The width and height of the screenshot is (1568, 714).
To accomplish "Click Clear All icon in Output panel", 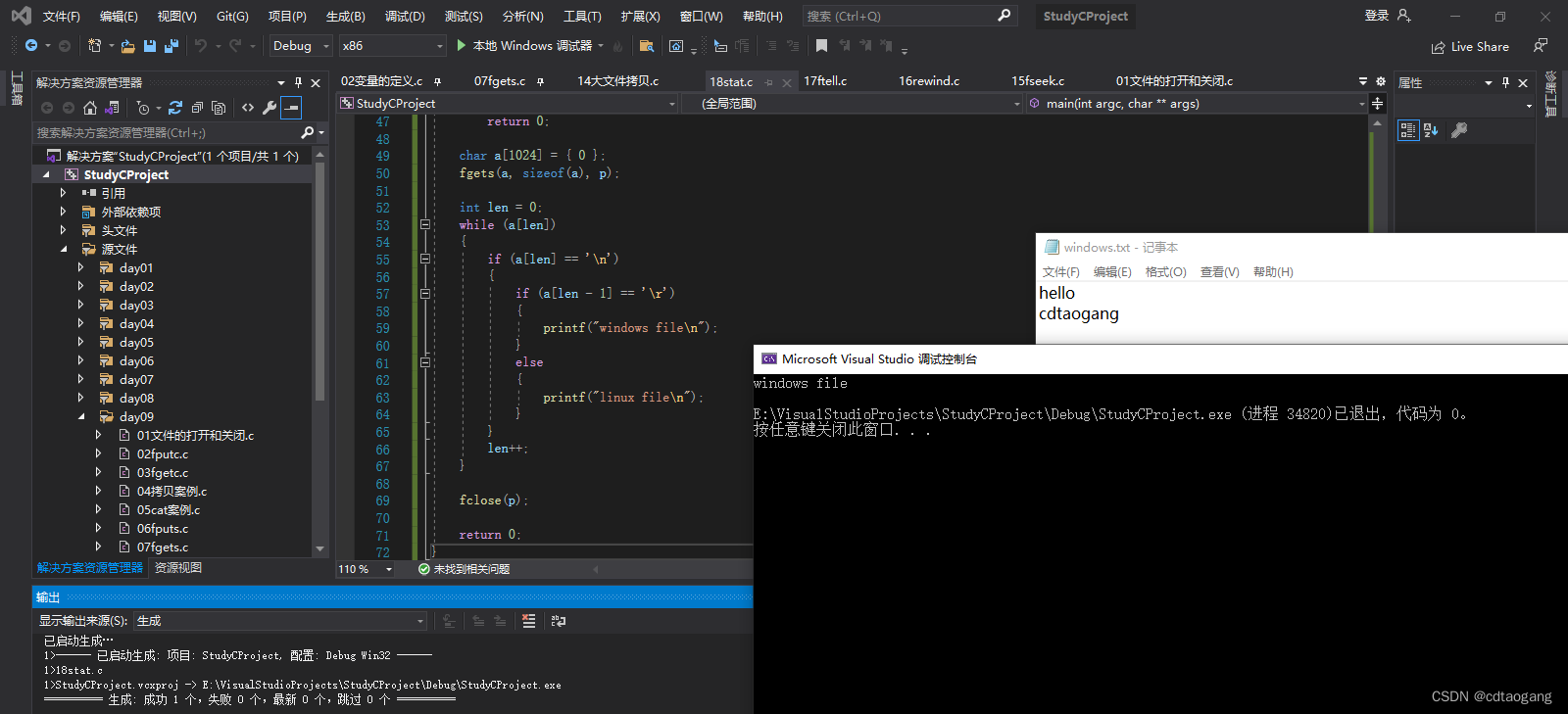I will point(529,621).
